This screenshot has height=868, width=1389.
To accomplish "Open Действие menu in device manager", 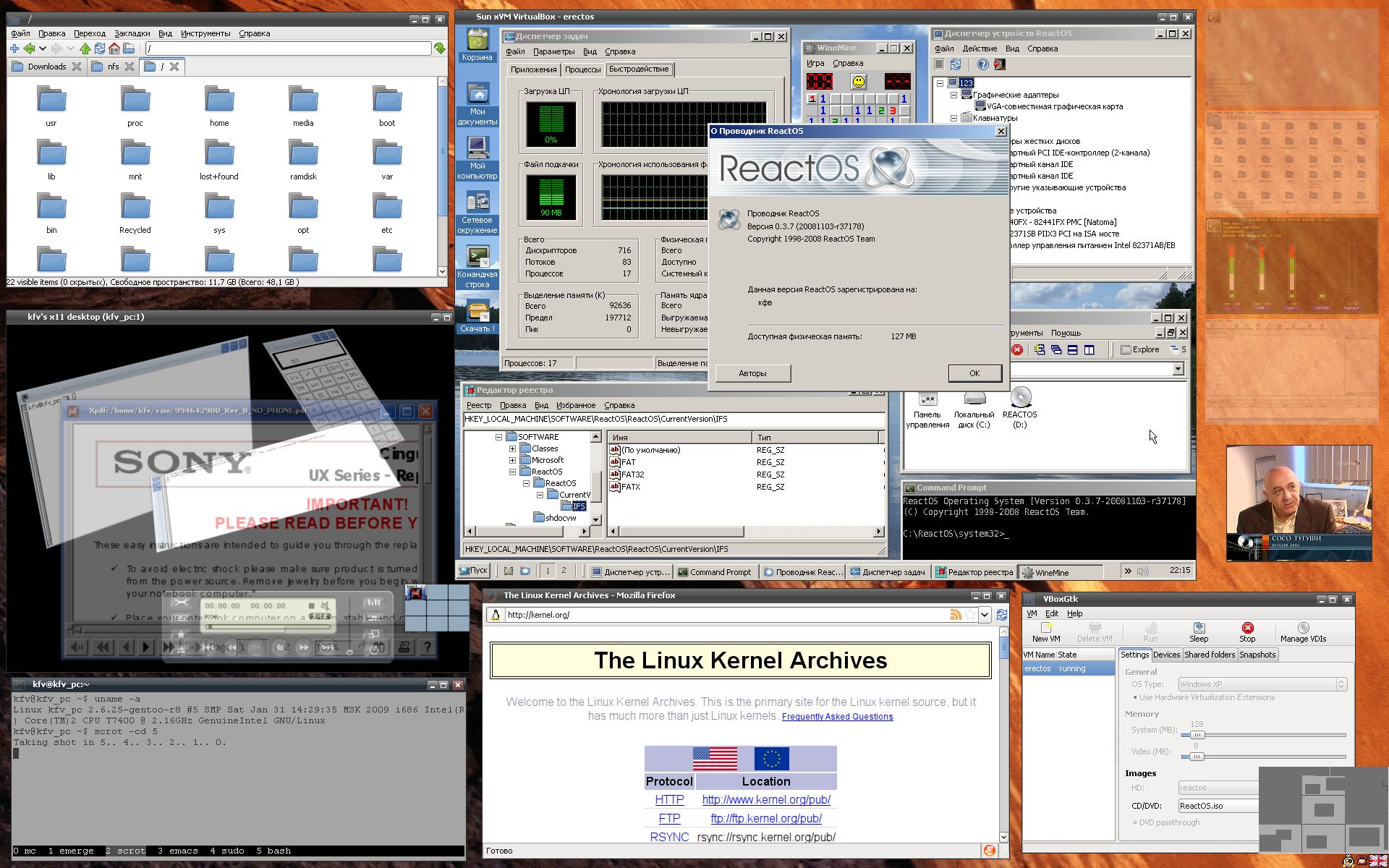I will pyautogui.click(x=980, y=48).
